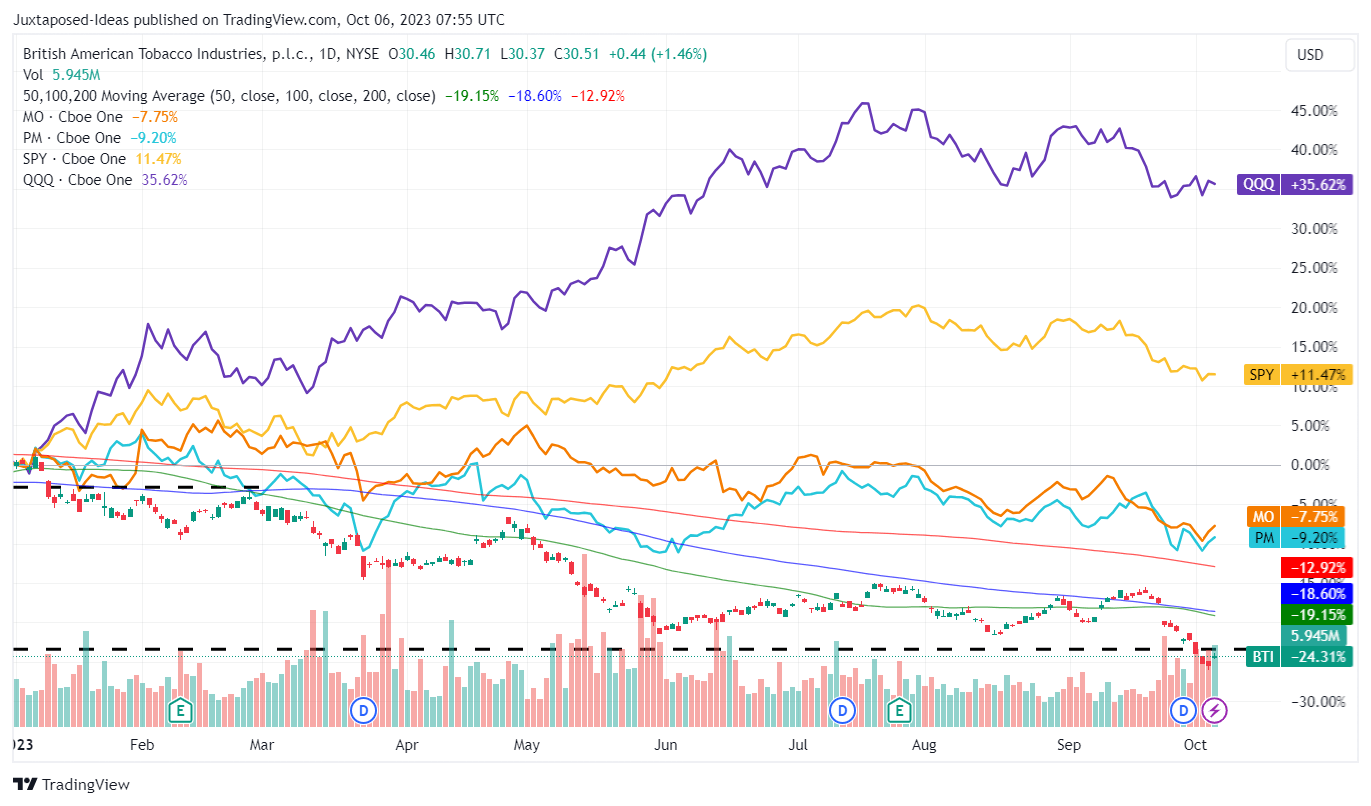Screen dimensions: 1371x806
Task: Click the Feb label on time axis
Action: tap(142, 745)
